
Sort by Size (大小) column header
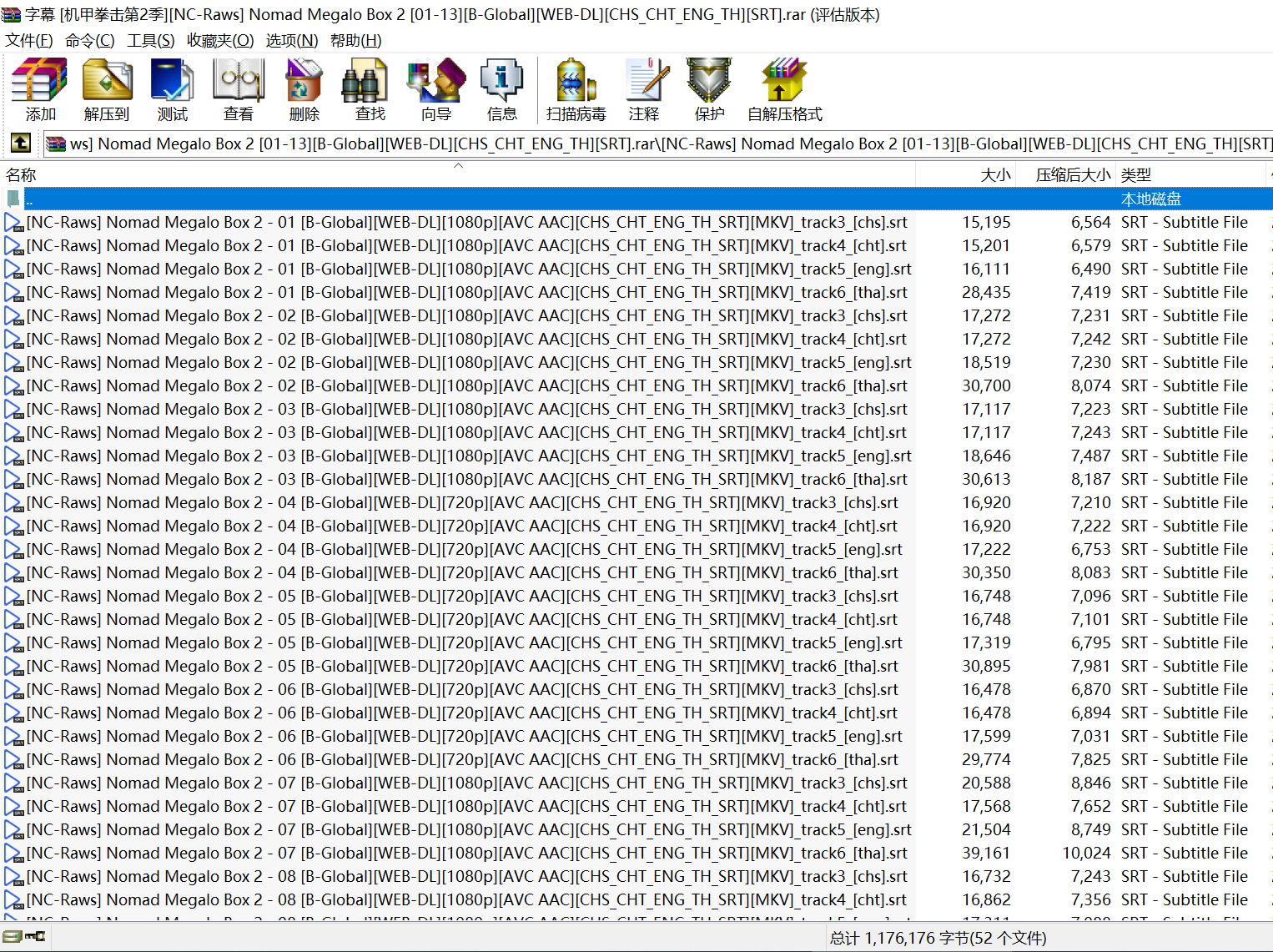pyautogui.click(x=967, y=174)
